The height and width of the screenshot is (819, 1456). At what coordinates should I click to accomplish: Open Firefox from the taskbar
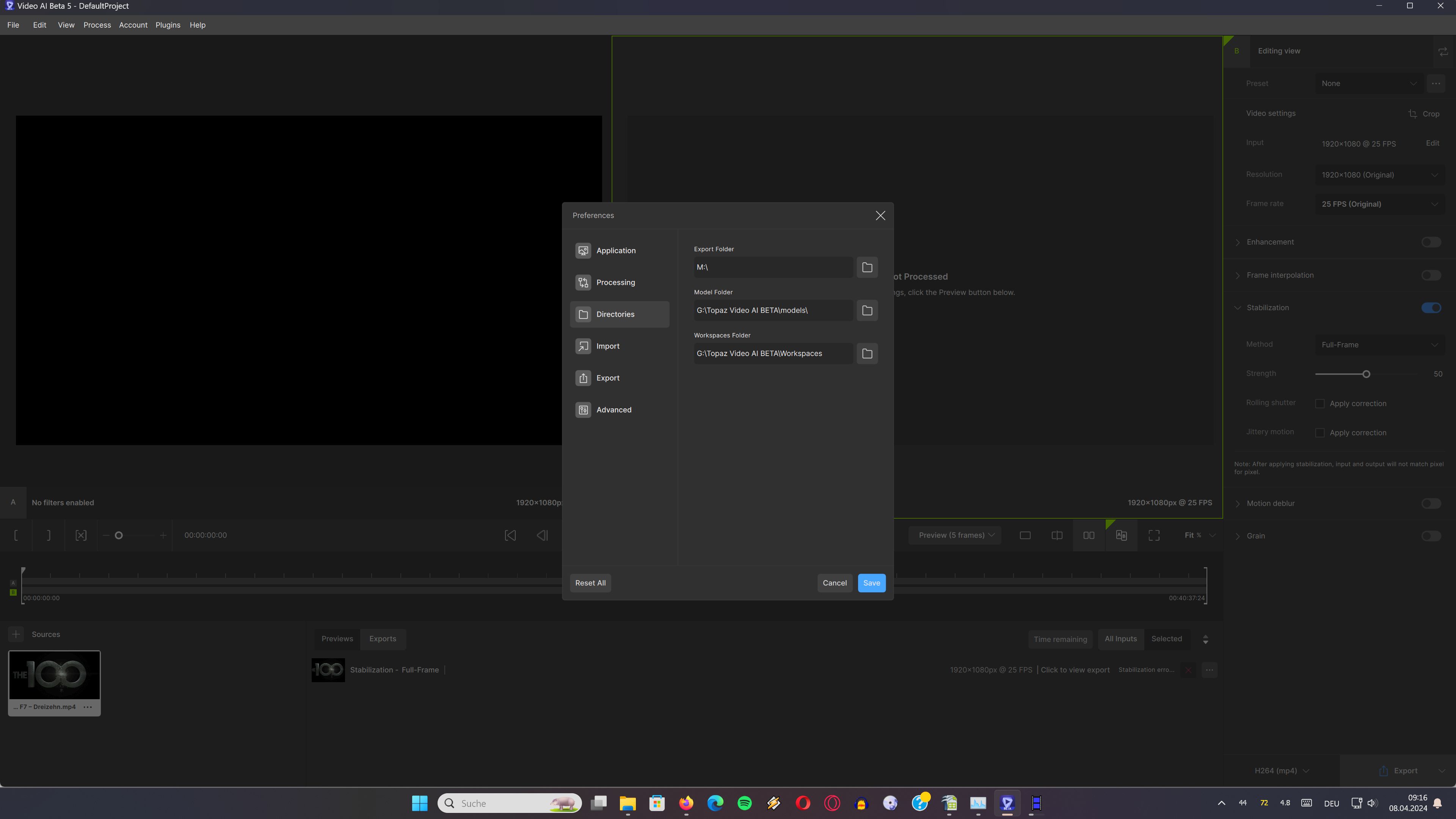click(x=686, y=803)
